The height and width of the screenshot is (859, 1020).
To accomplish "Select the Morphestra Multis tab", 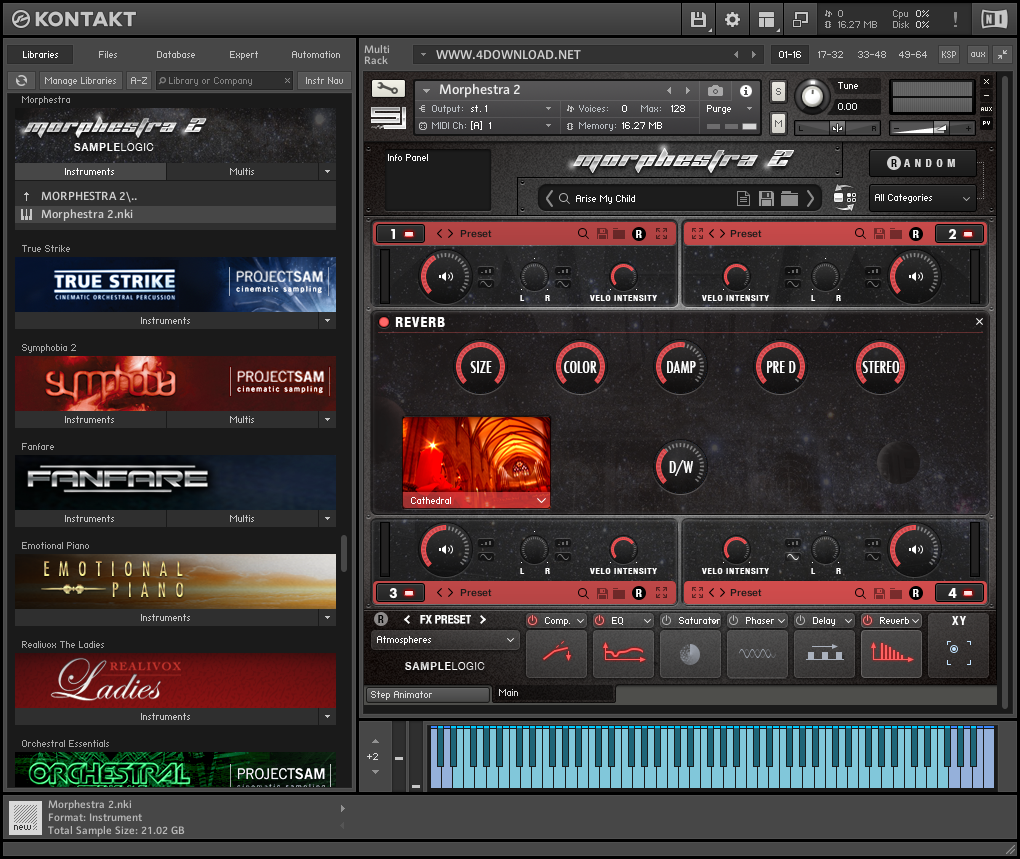I will pos(242,172).
